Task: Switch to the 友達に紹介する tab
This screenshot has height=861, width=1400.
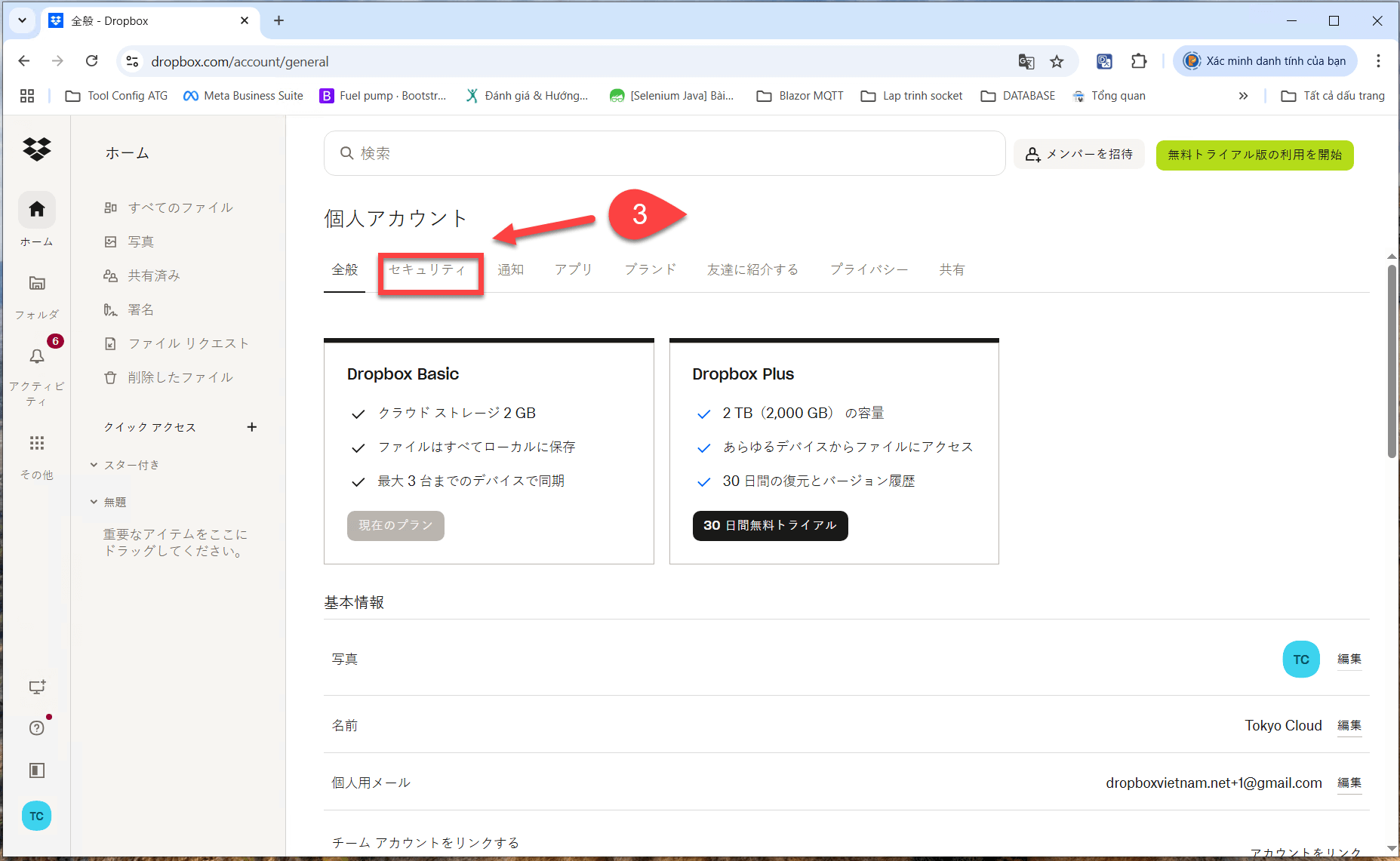Action: point(752,269)
